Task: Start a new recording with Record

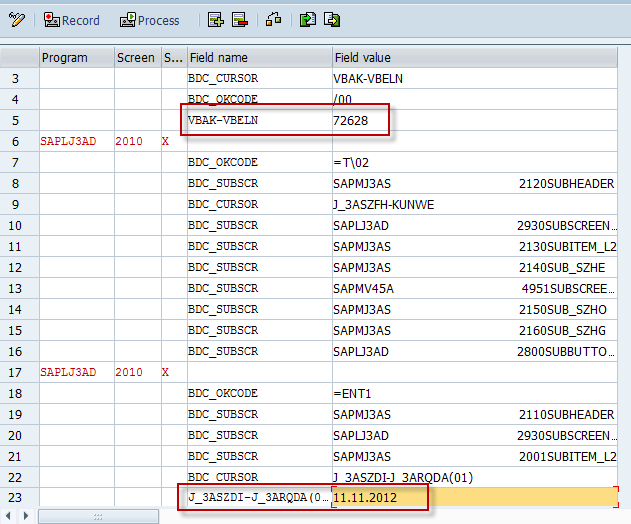Action: pyautogui.click(x=72, y=20)
